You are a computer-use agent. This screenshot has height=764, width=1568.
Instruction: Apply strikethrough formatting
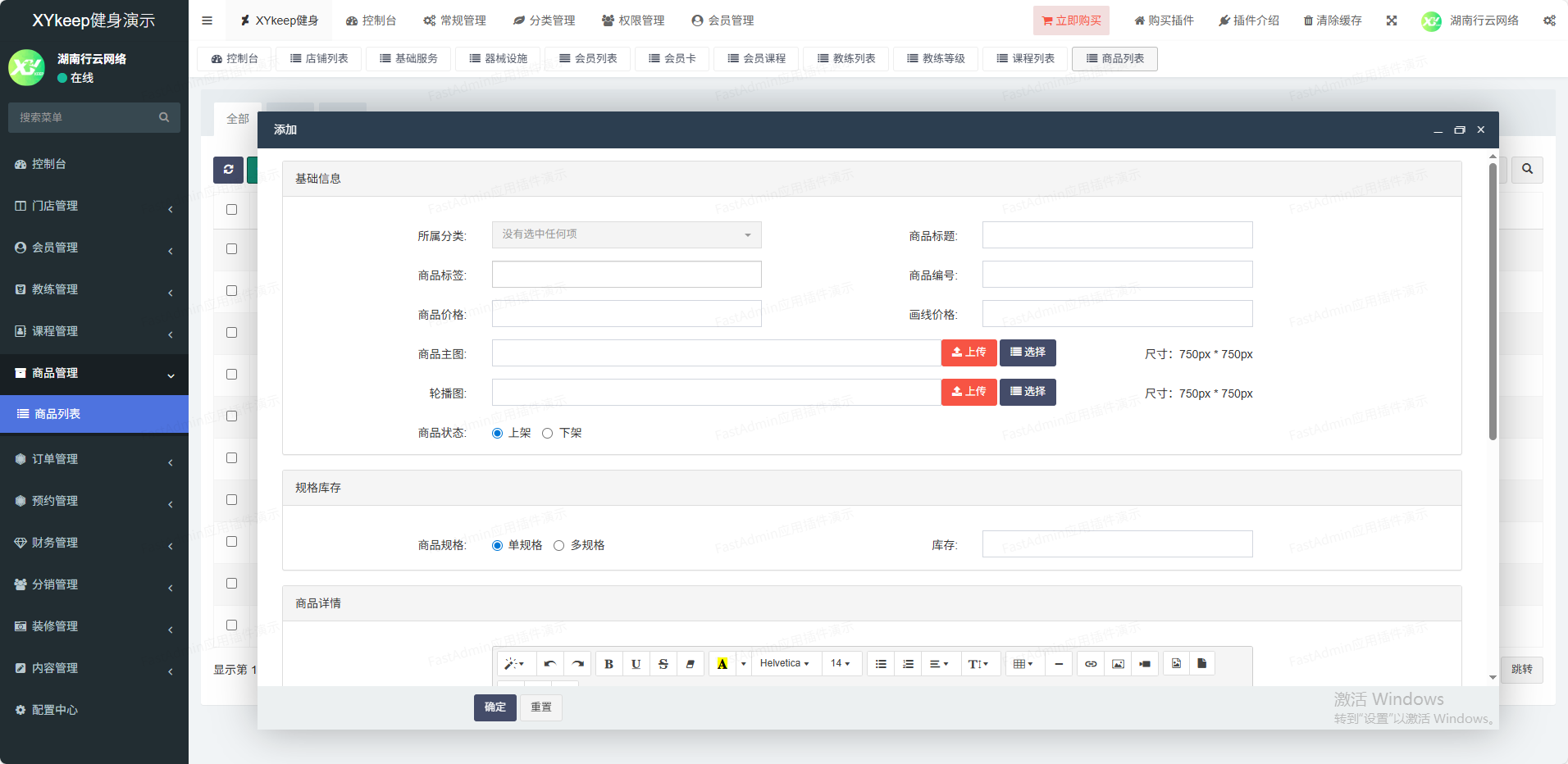click(663, 664)
